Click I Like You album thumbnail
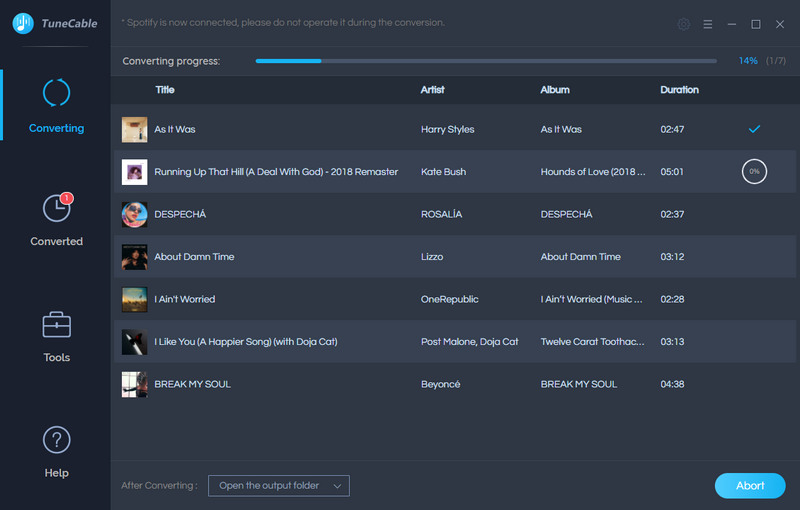 (135, 342)
